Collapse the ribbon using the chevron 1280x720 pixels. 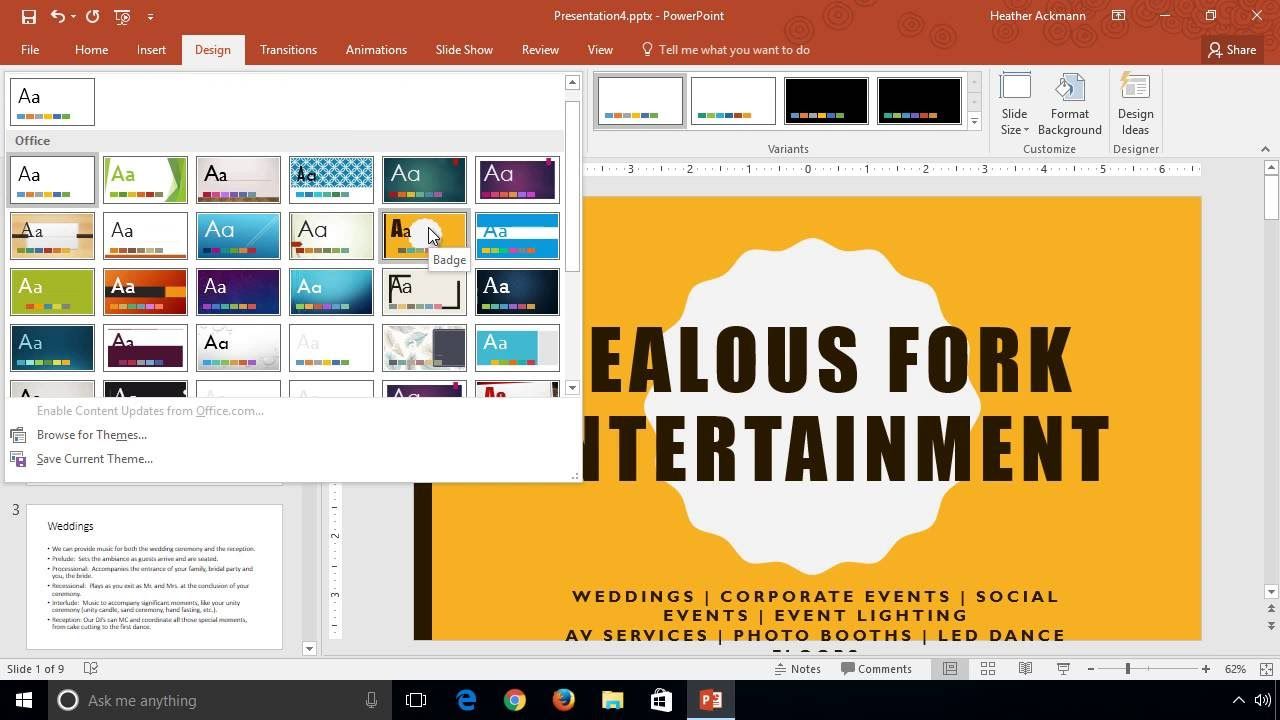click(1265, 149)
